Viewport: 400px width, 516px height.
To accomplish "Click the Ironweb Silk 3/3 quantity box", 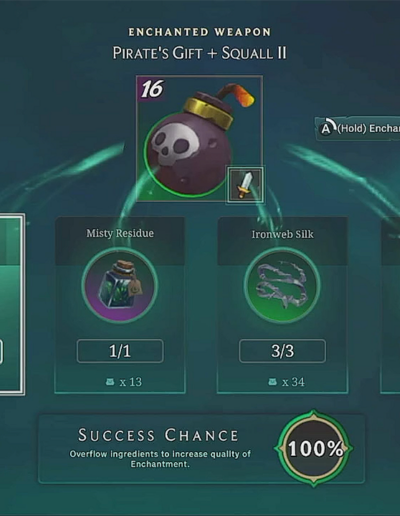I will tap(282, 351).
